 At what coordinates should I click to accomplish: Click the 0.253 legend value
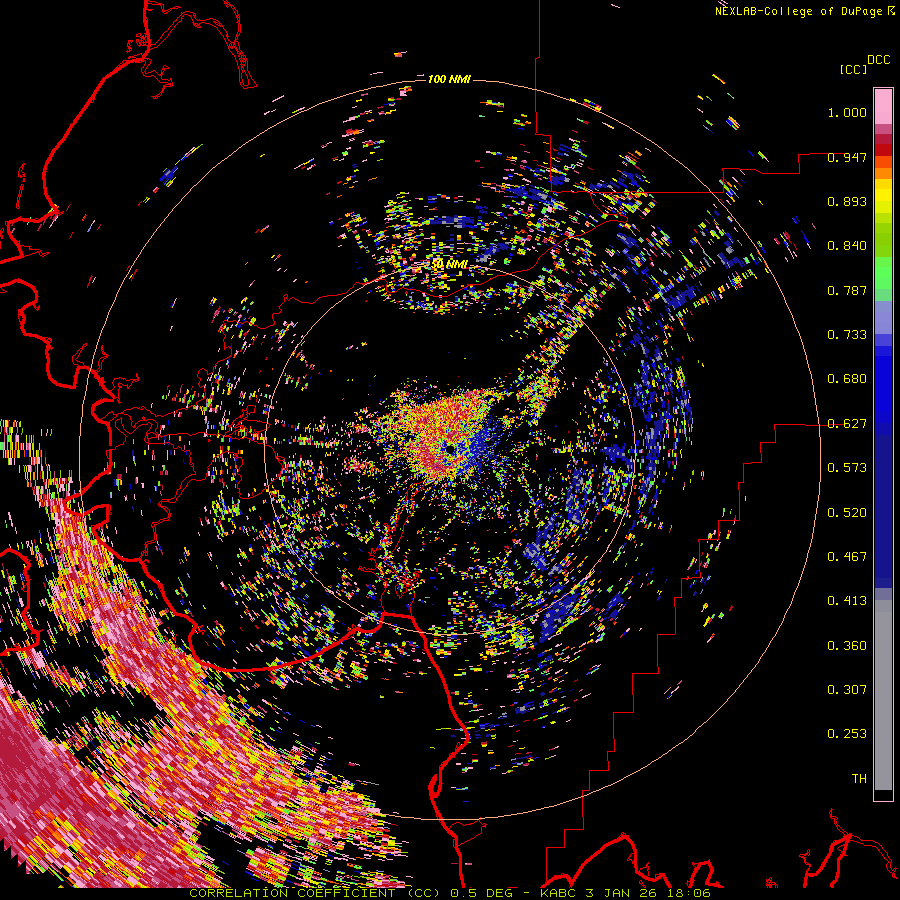(x=847, y=734)
